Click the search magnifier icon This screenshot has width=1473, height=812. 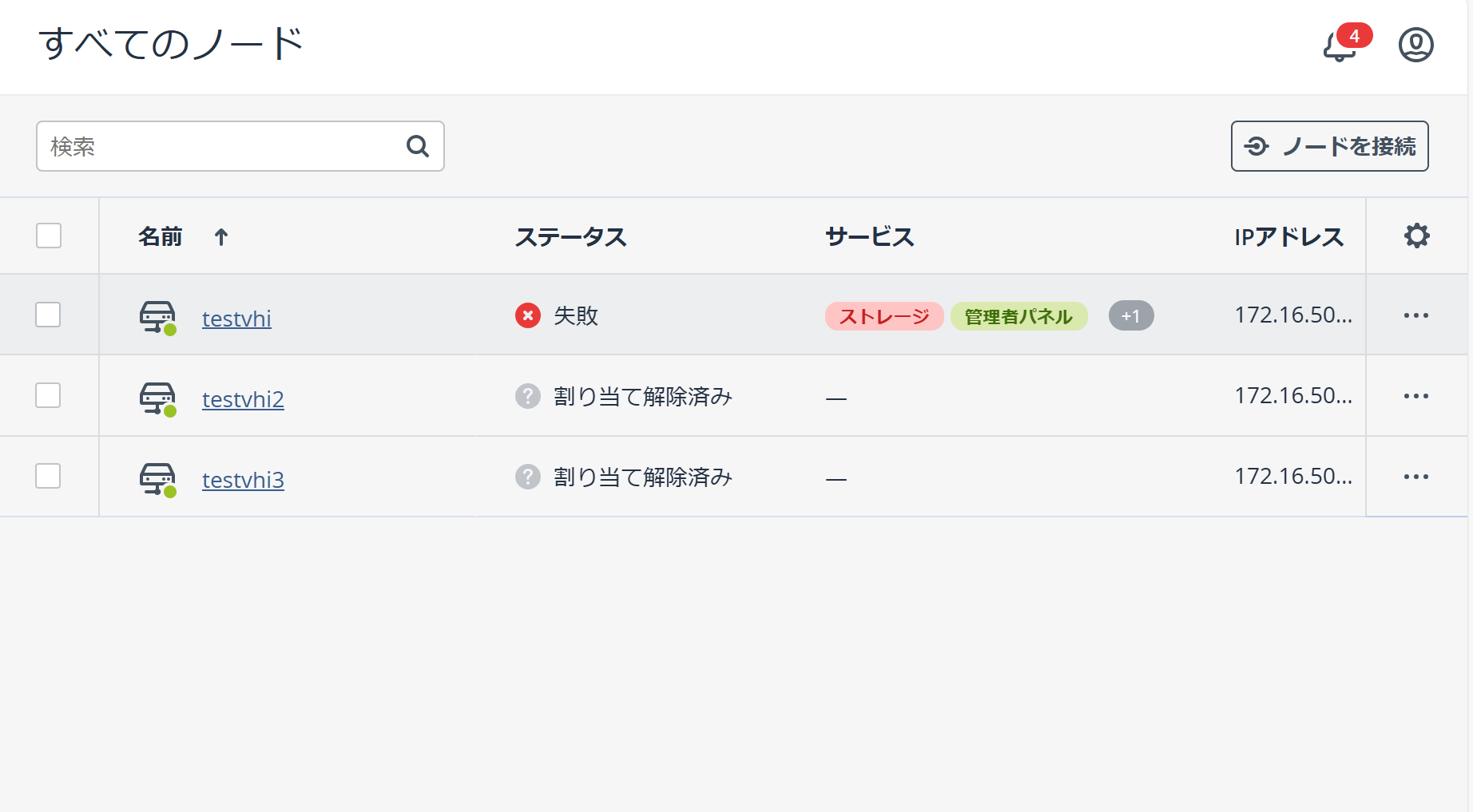418,146
